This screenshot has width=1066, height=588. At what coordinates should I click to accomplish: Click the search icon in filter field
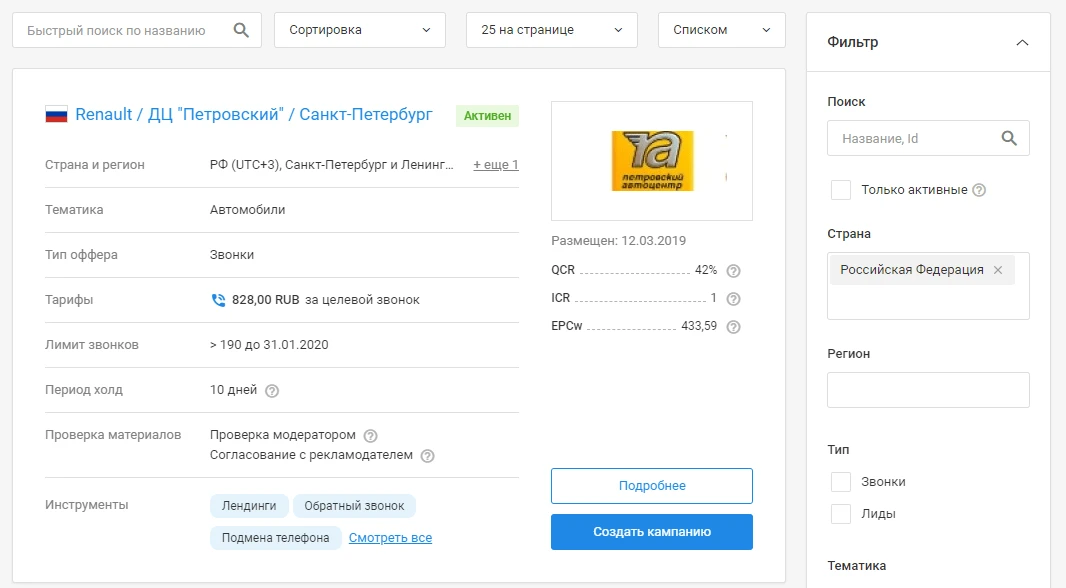pyautogui.click(x=1009, y=138)
